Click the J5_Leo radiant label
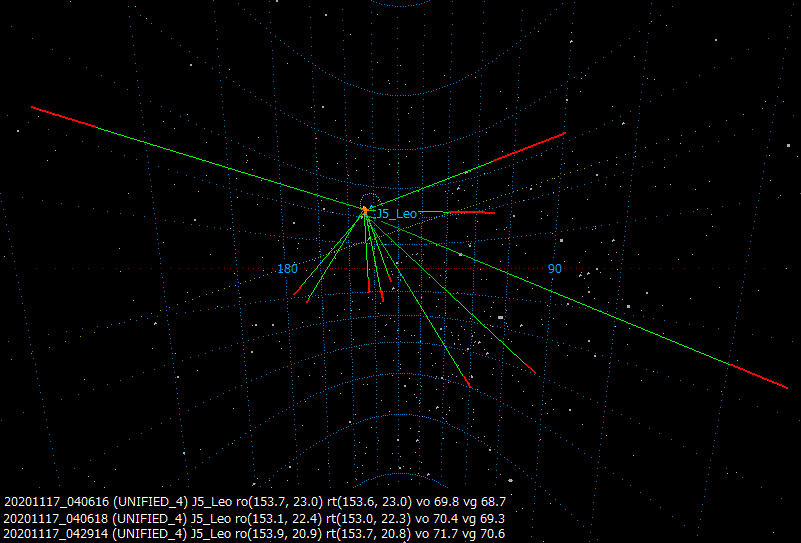Screen dimensions: 801x543 tap(396, 214)
